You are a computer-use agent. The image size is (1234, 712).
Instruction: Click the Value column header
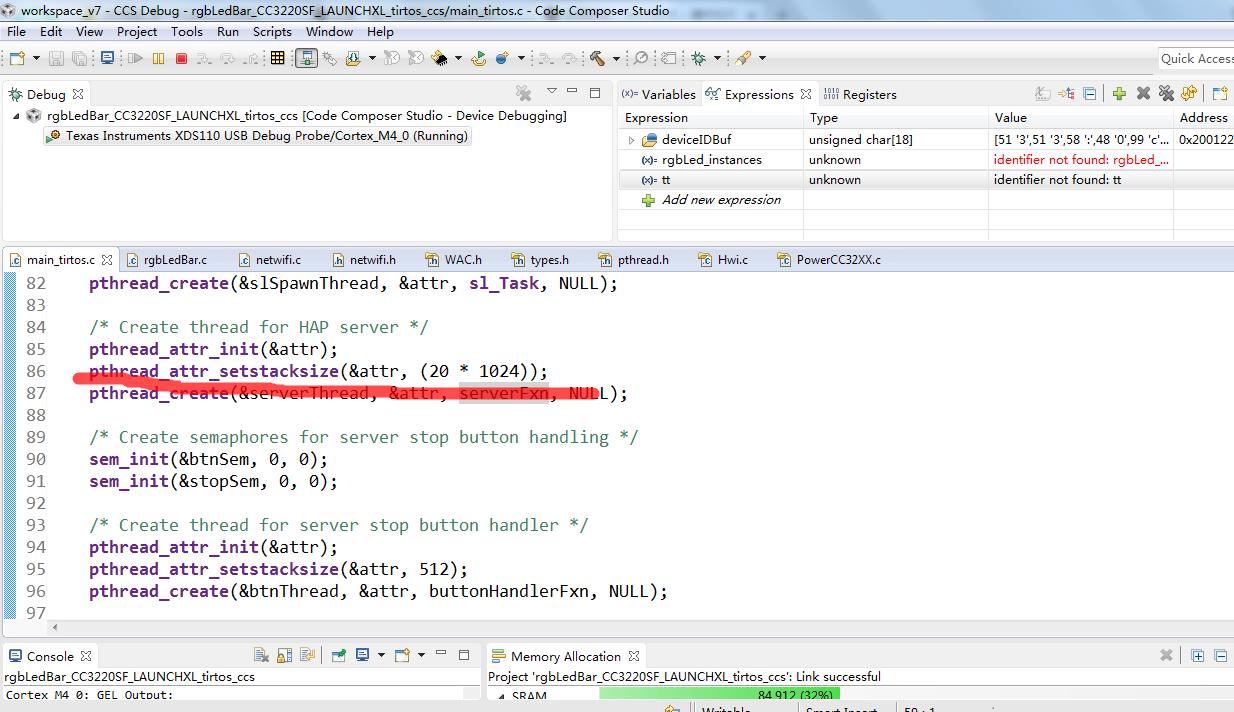[1081, 117]
